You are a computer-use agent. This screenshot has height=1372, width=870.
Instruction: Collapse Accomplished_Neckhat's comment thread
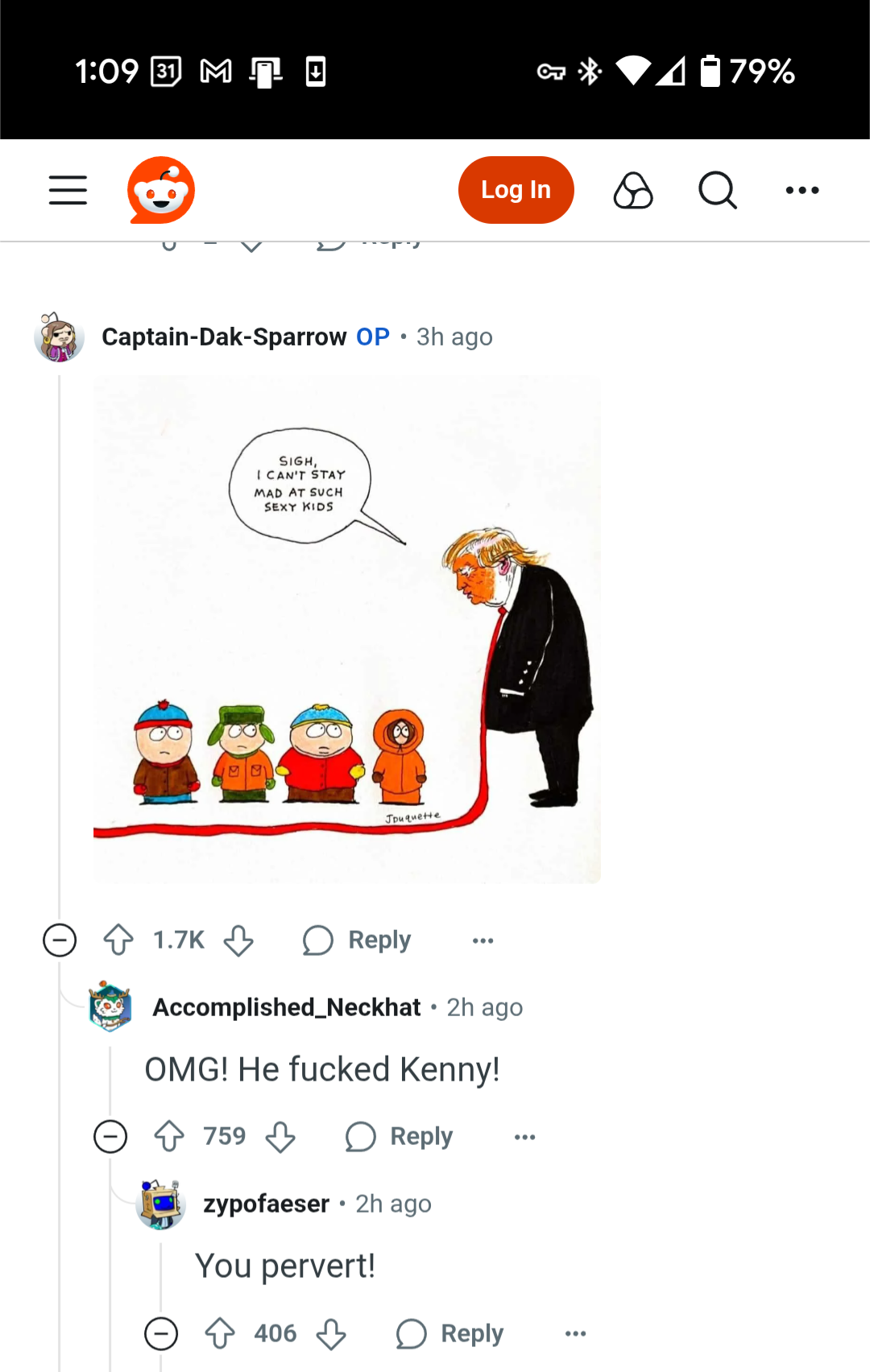click(110, 1136)
